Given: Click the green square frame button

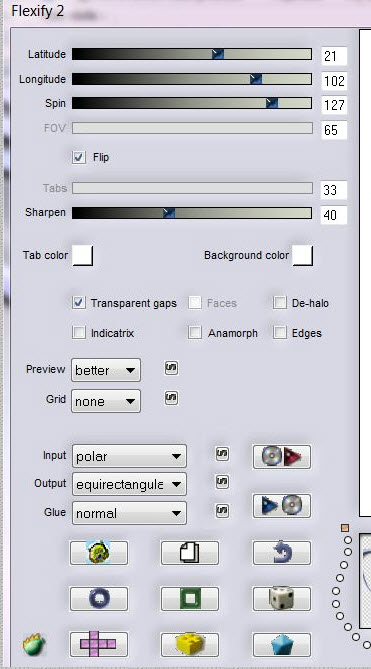Looking at the screenshot, I should [190, 599].
